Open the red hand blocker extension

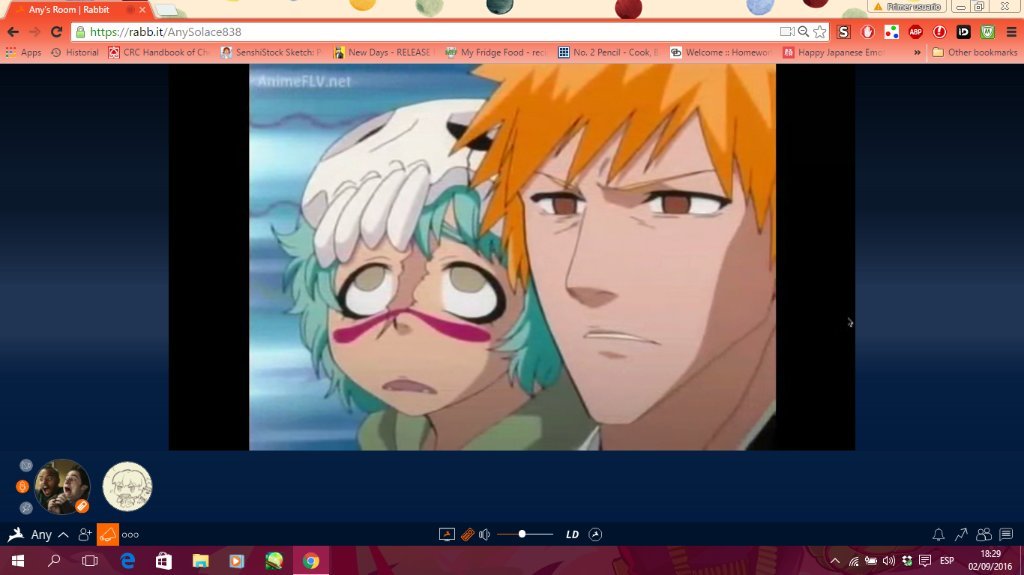[x=867, y=31]
